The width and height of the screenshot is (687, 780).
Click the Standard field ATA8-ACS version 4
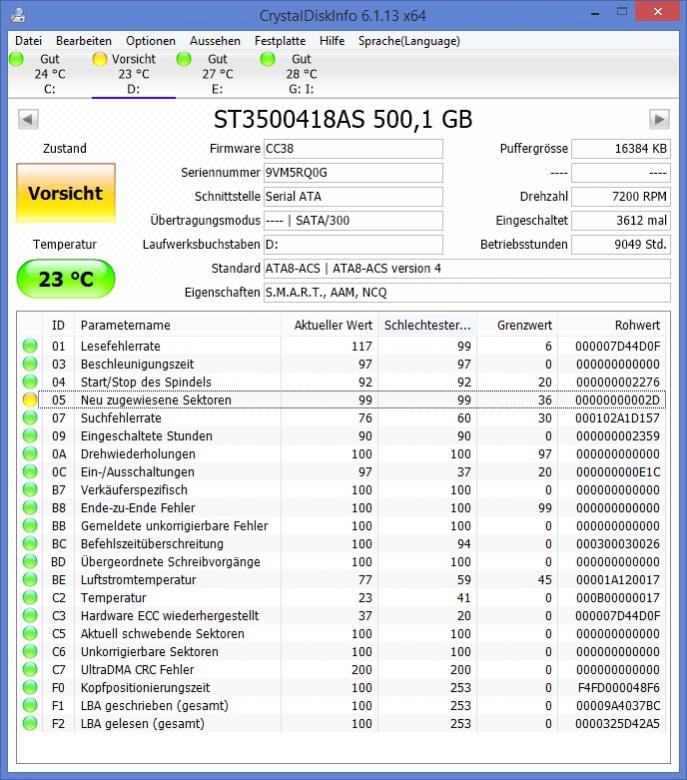467,269
